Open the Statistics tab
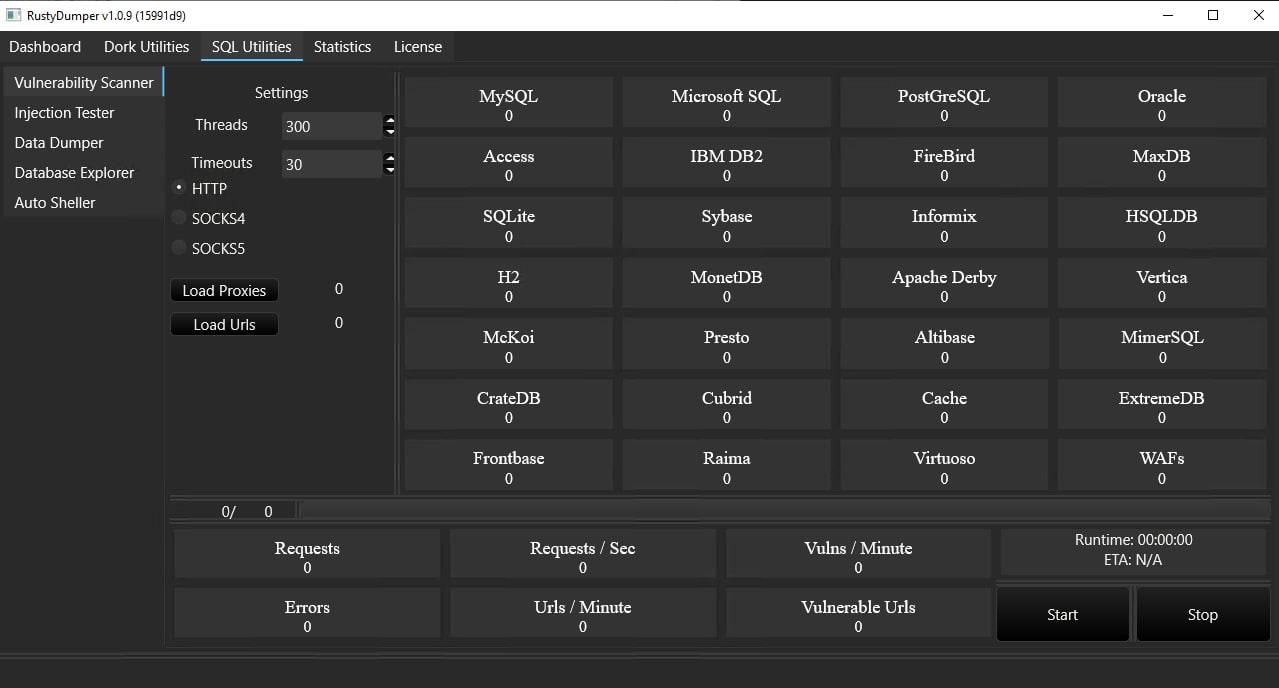This screenshot has width=1279, height=688. coord(342,47)
